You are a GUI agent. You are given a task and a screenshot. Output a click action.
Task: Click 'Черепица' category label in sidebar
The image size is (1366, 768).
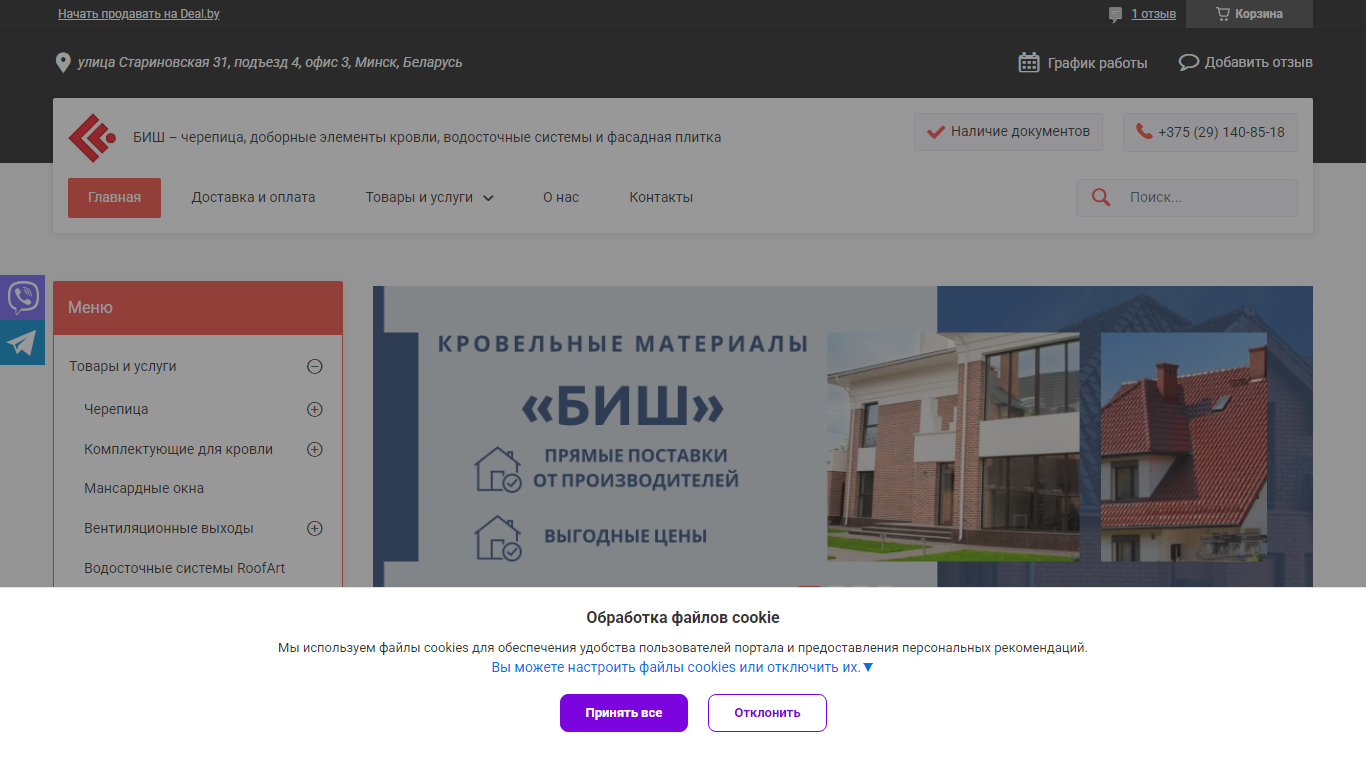tap(116, 409)
